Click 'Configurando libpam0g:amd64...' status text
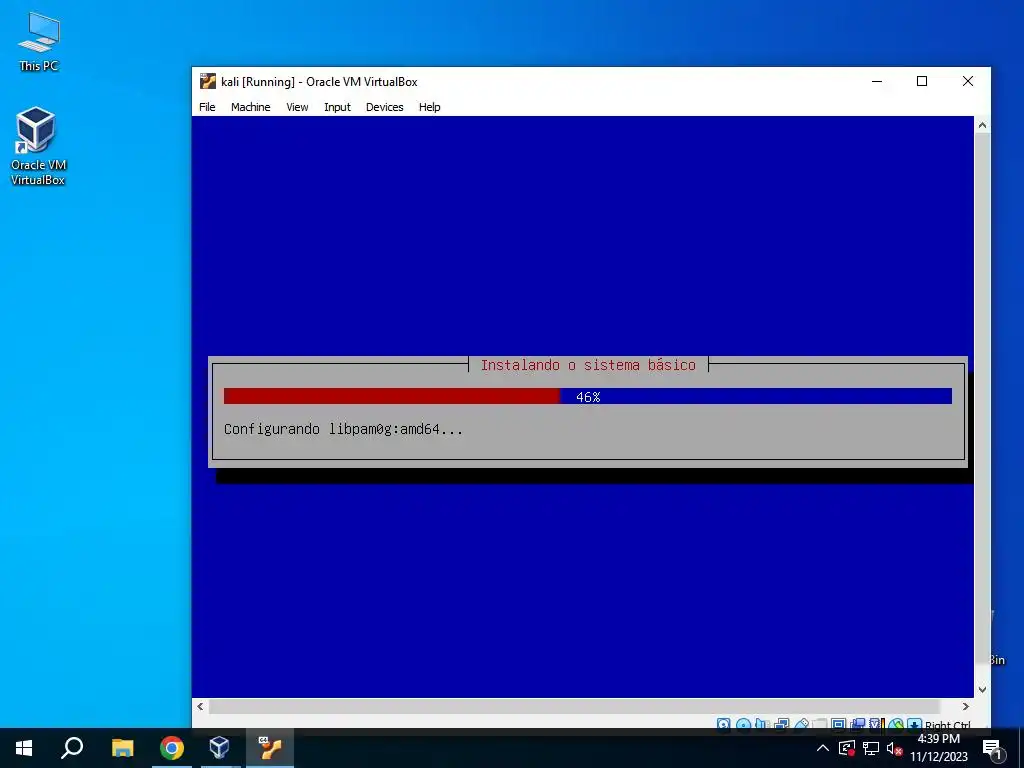This screenshot has height=768, width=1024. tap(344, 429)
